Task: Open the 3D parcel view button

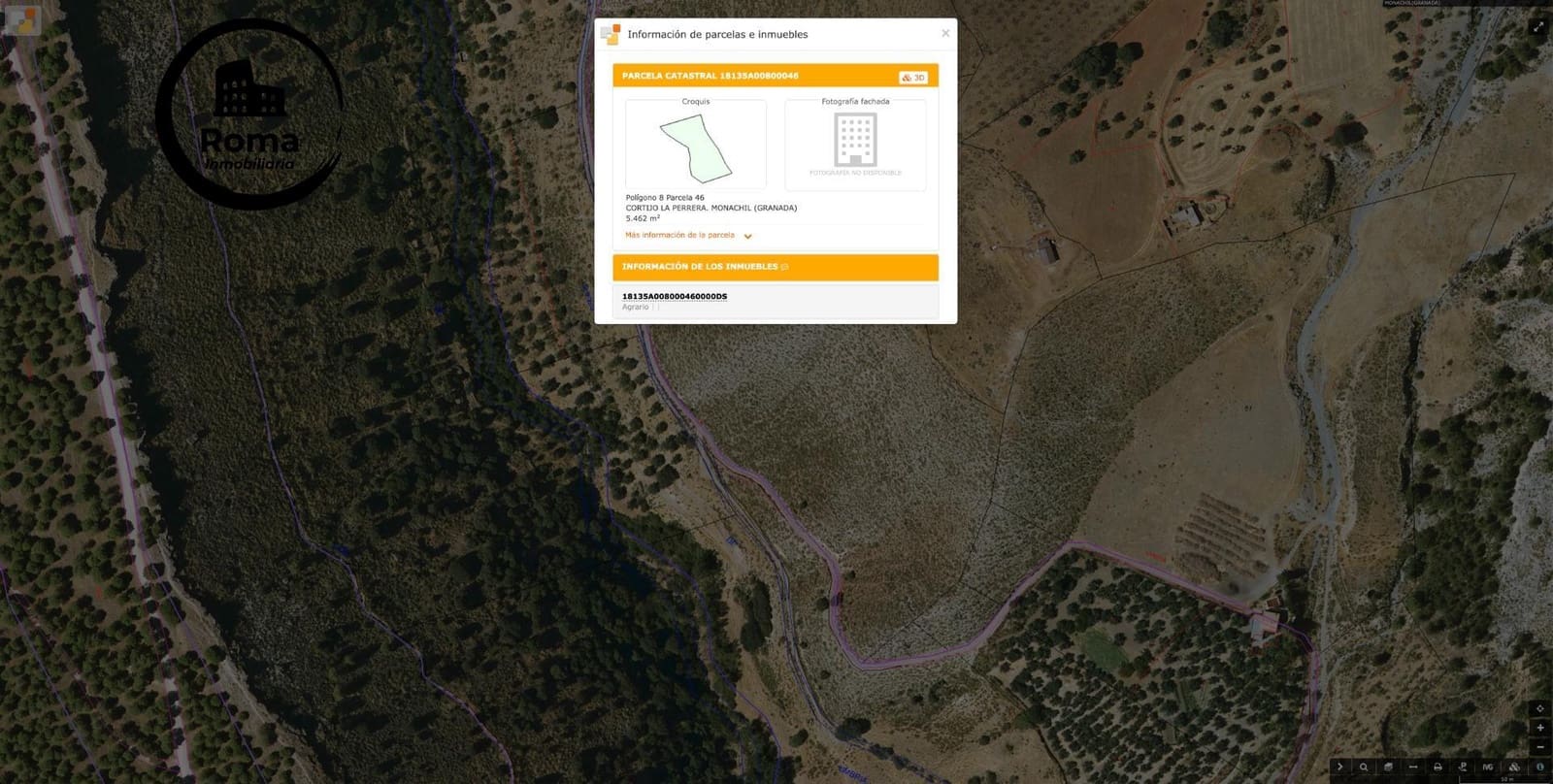Action: 913,77
